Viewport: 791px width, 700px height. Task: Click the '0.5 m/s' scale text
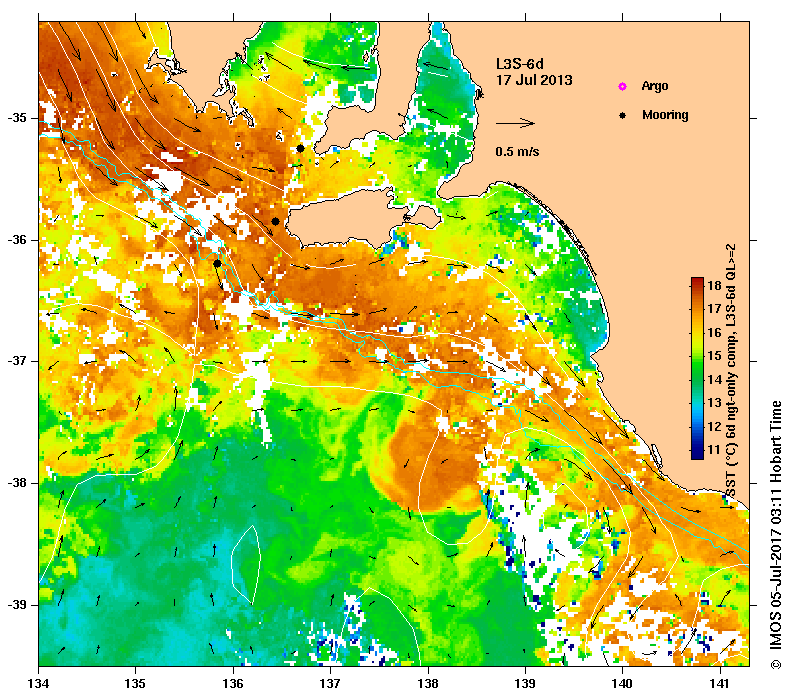point(517,151)
